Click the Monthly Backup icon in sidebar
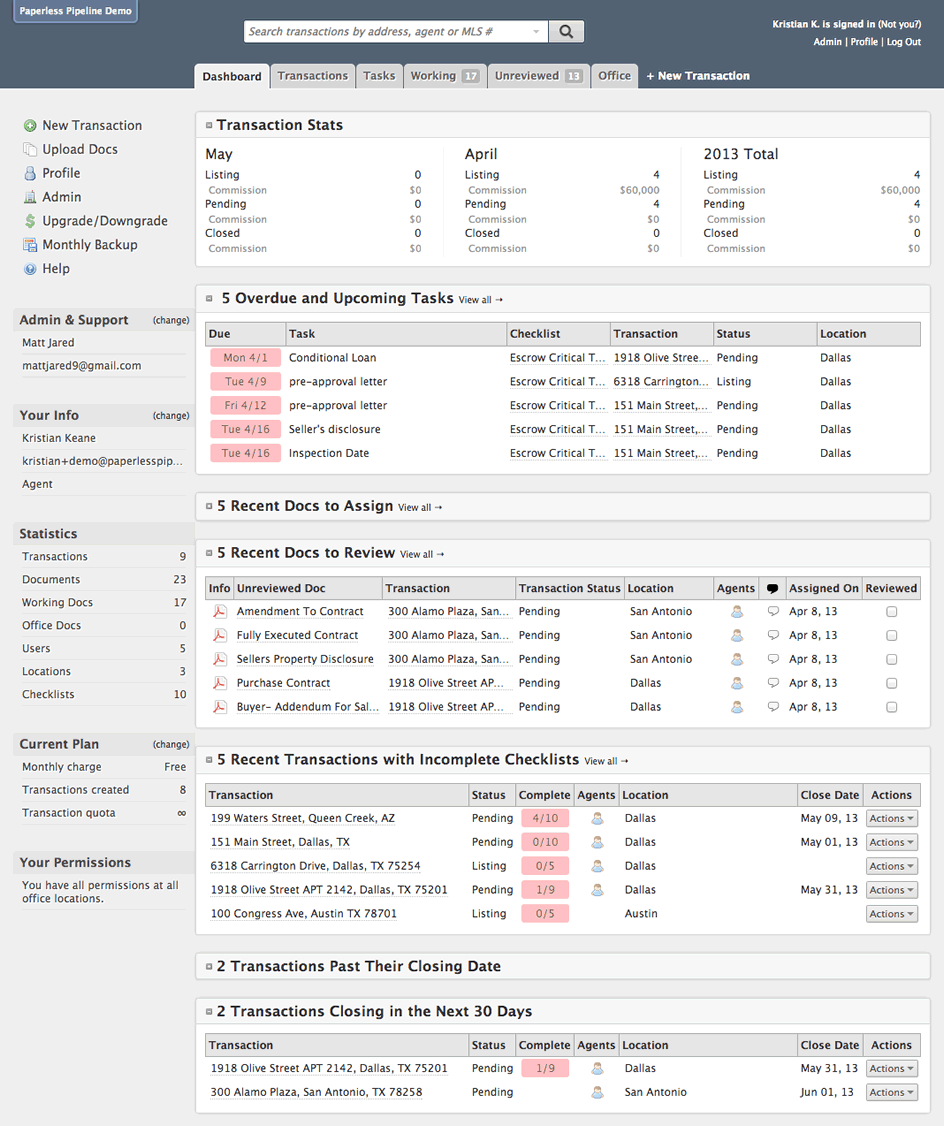944x1126 pixels. [x=30, y=245]
